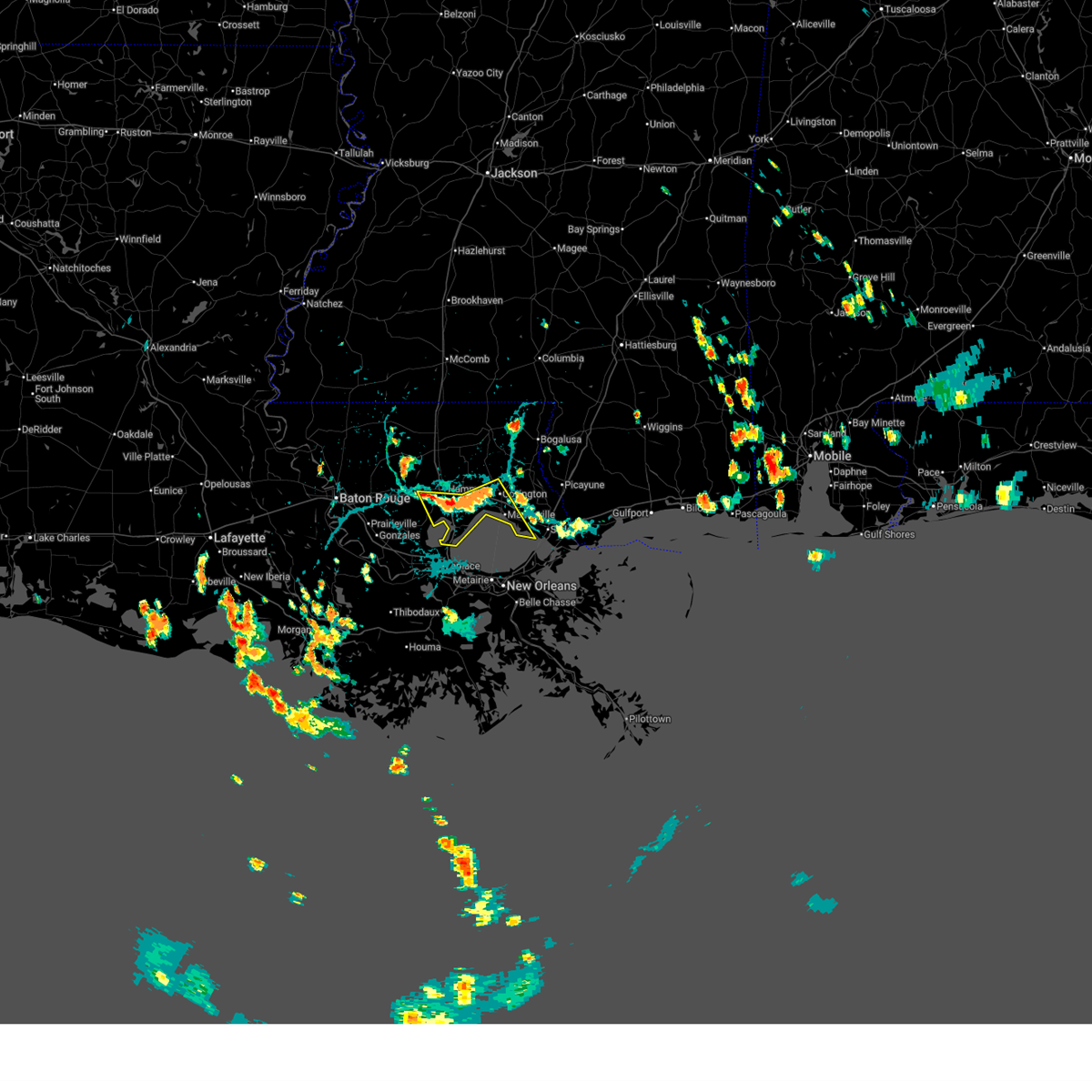Click the Crowley label
This screenshot has height=1092, width=1092.
click(x=177, y=541)
